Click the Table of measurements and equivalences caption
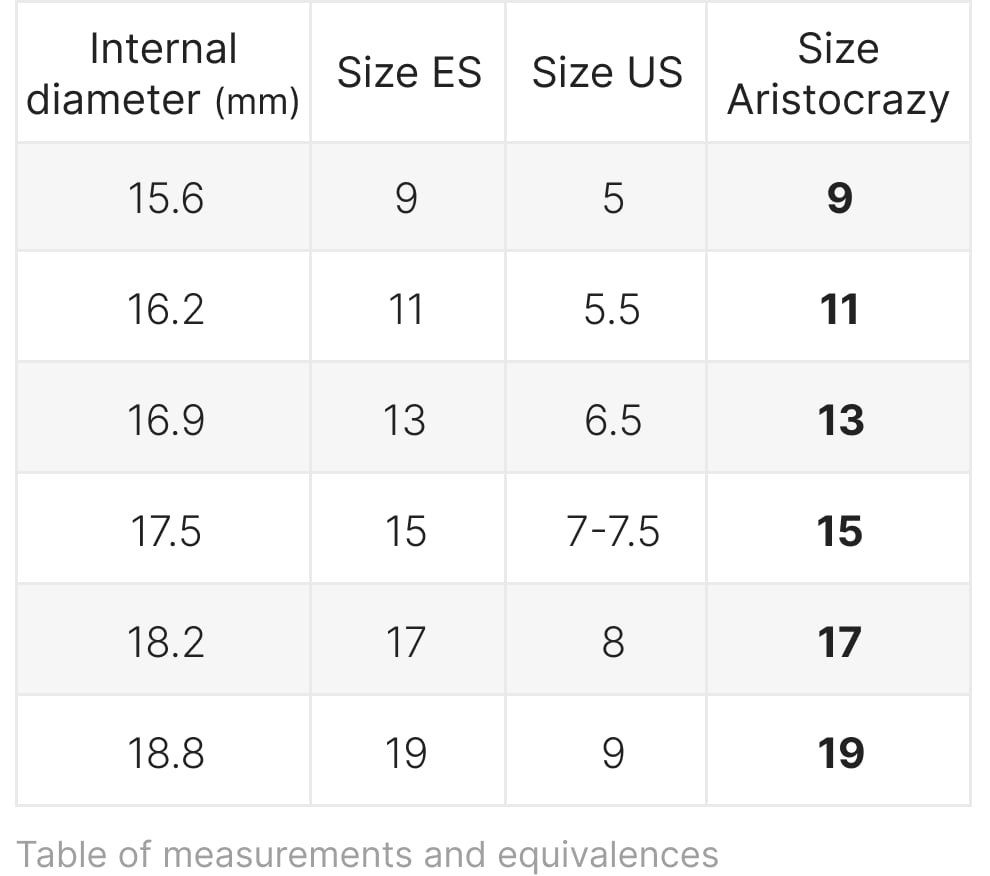The height and width of the screenshot is (876, 990). point(367,855)
